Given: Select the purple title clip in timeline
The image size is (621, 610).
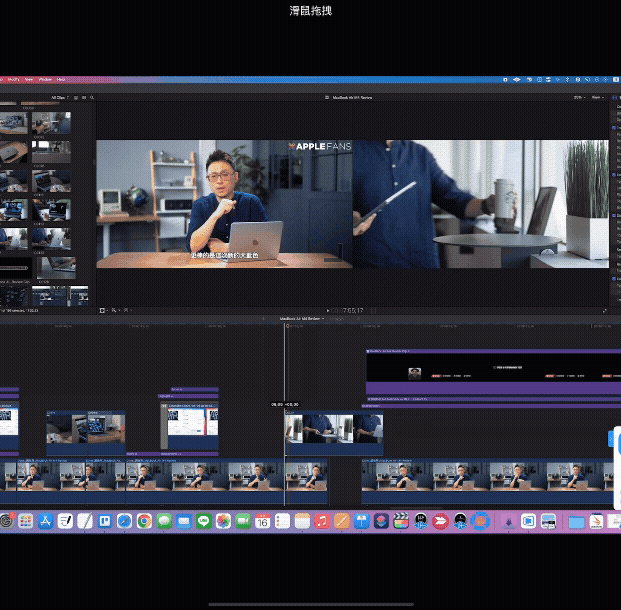Looking at the screenshot, I should click(x=490, y=374).
